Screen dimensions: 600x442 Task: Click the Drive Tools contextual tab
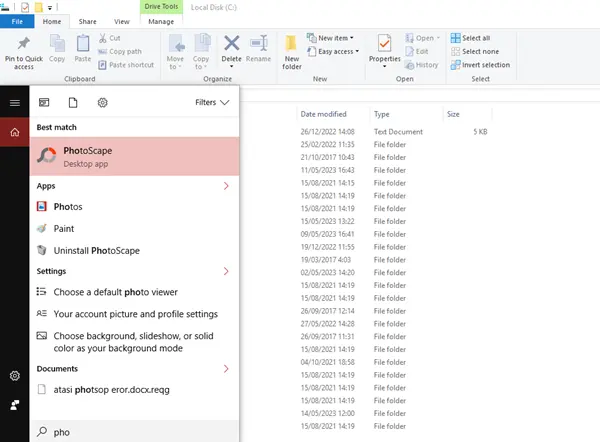tap(161, 7)
